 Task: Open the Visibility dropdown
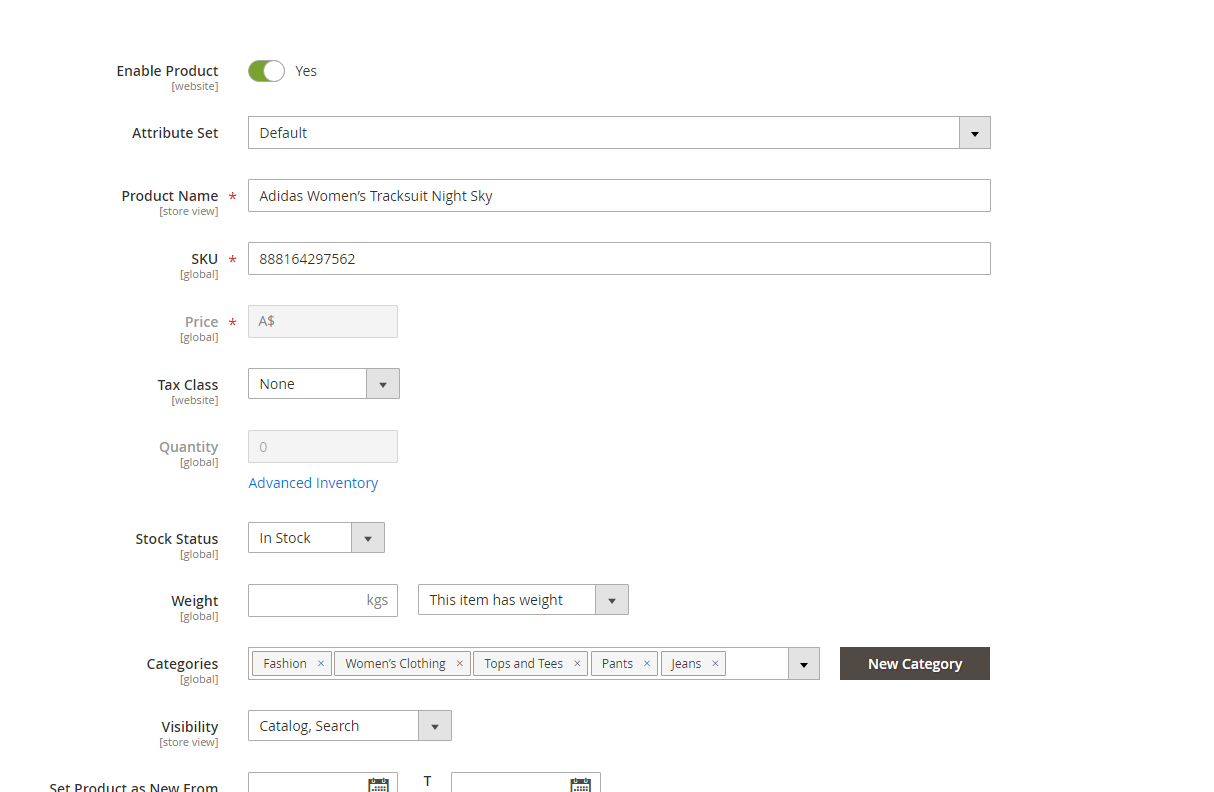pyautogui.click(x=434, y=725)
